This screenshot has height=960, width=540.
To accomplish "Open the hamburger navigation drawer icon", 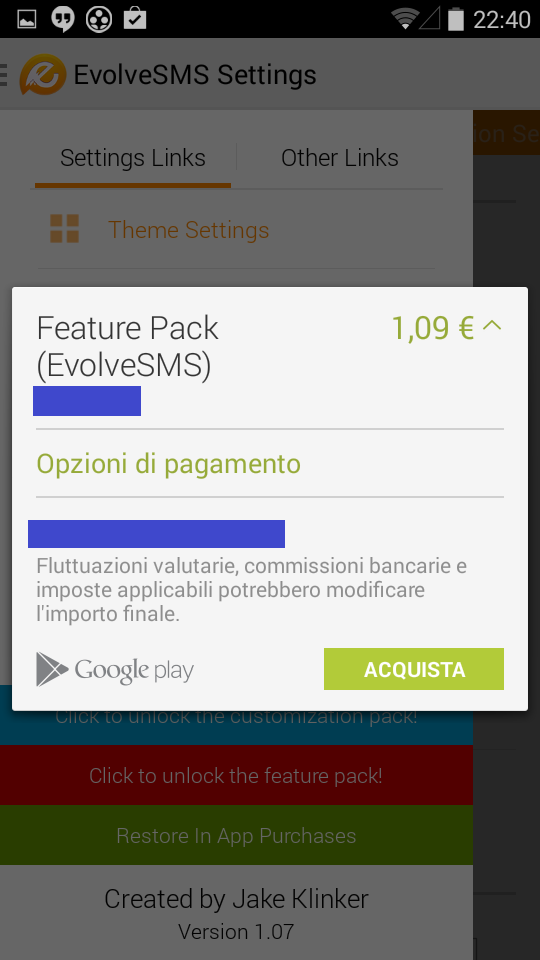I will tap(4, 75).
